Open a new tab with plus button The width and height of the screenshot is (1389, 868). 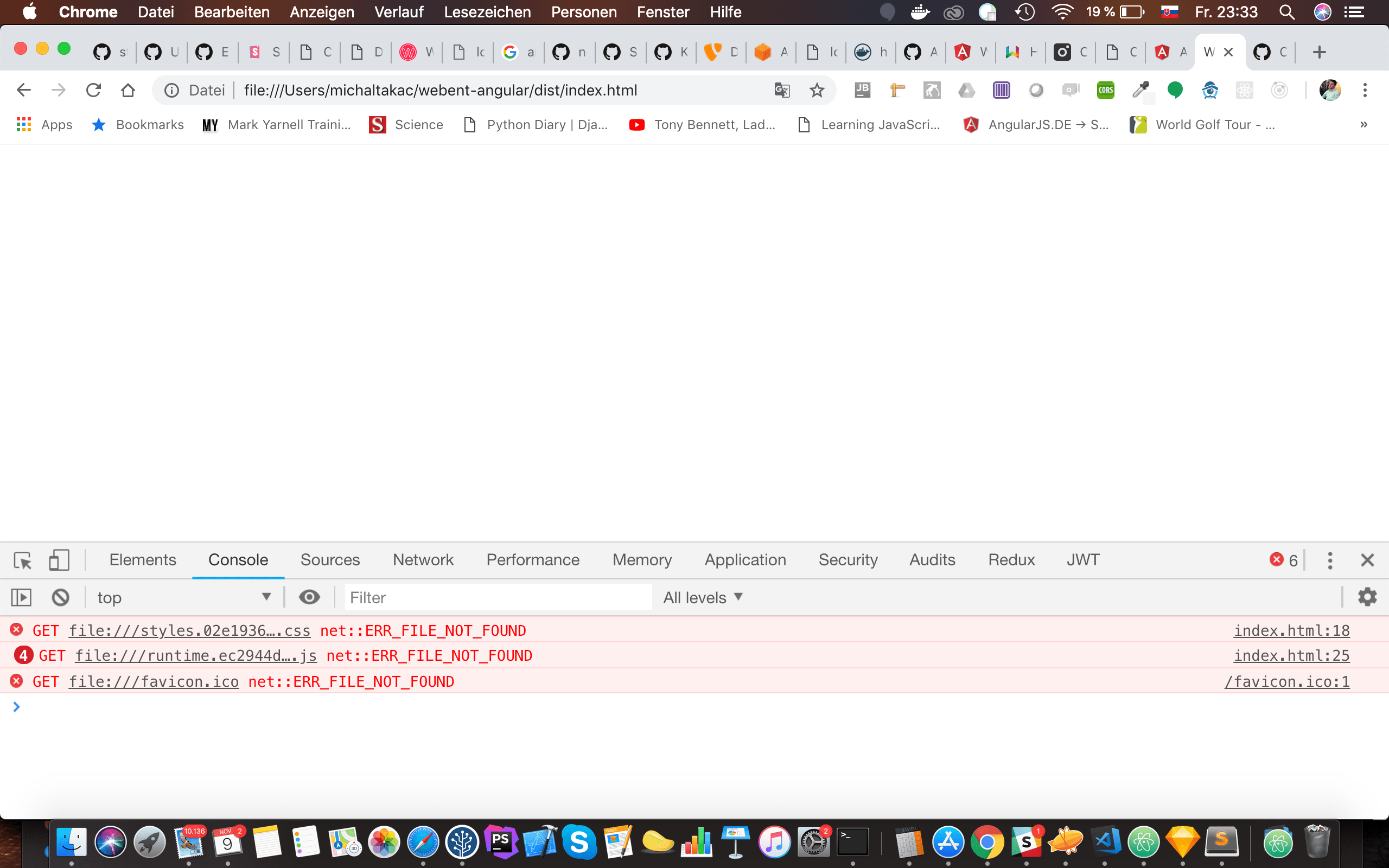1320,52
